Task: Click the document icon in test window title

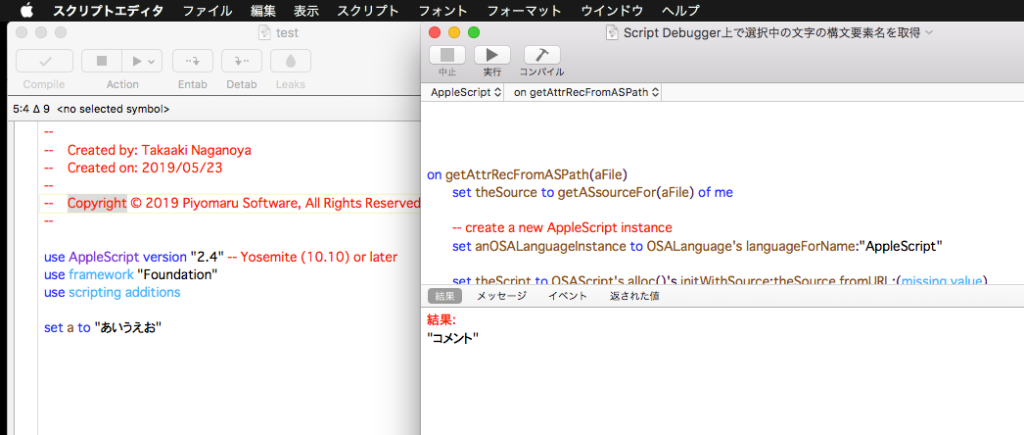Action: click(264, 33)
